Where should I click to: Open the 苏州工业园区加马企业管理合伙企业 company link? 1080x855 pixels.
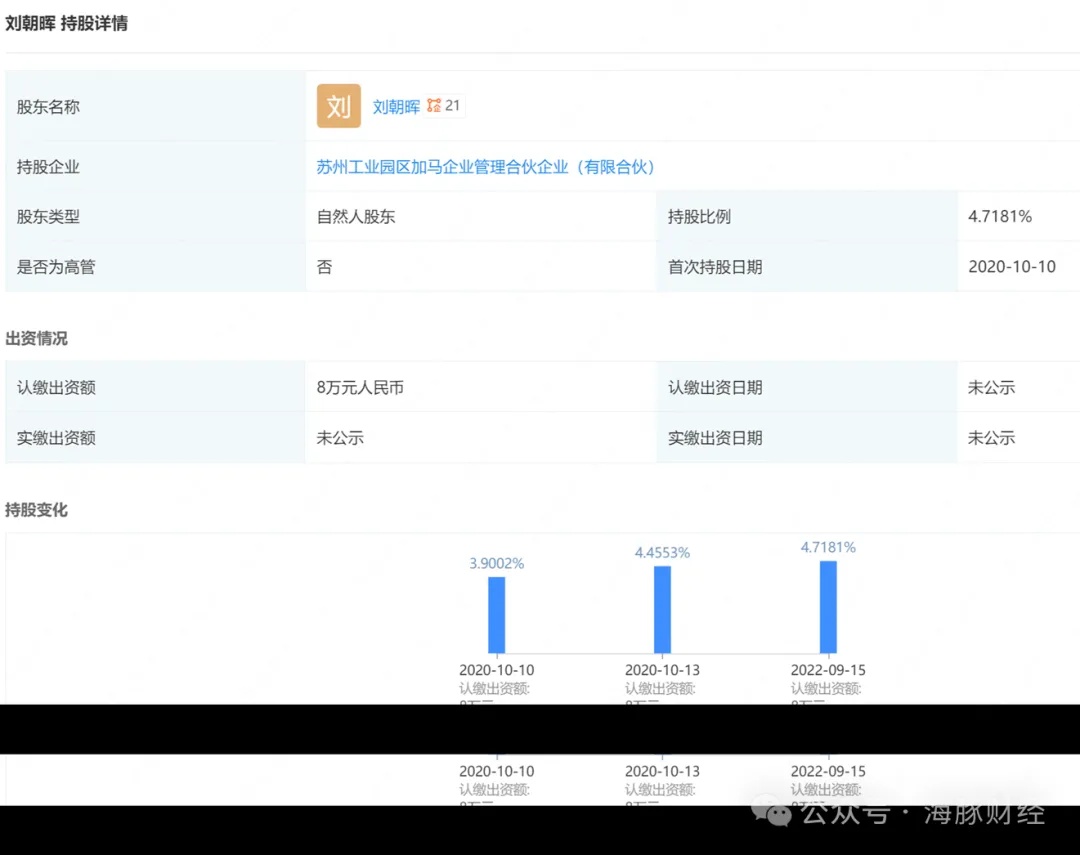coord(486,167)
